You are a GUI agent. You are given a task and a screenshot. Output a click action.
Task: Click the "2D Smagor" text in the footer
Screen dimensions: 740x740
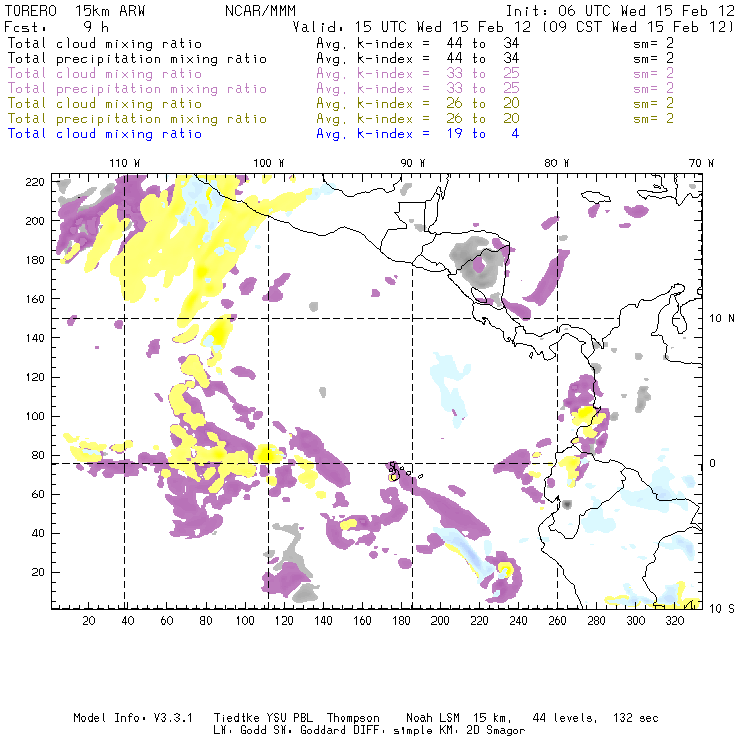pos(496,730)
